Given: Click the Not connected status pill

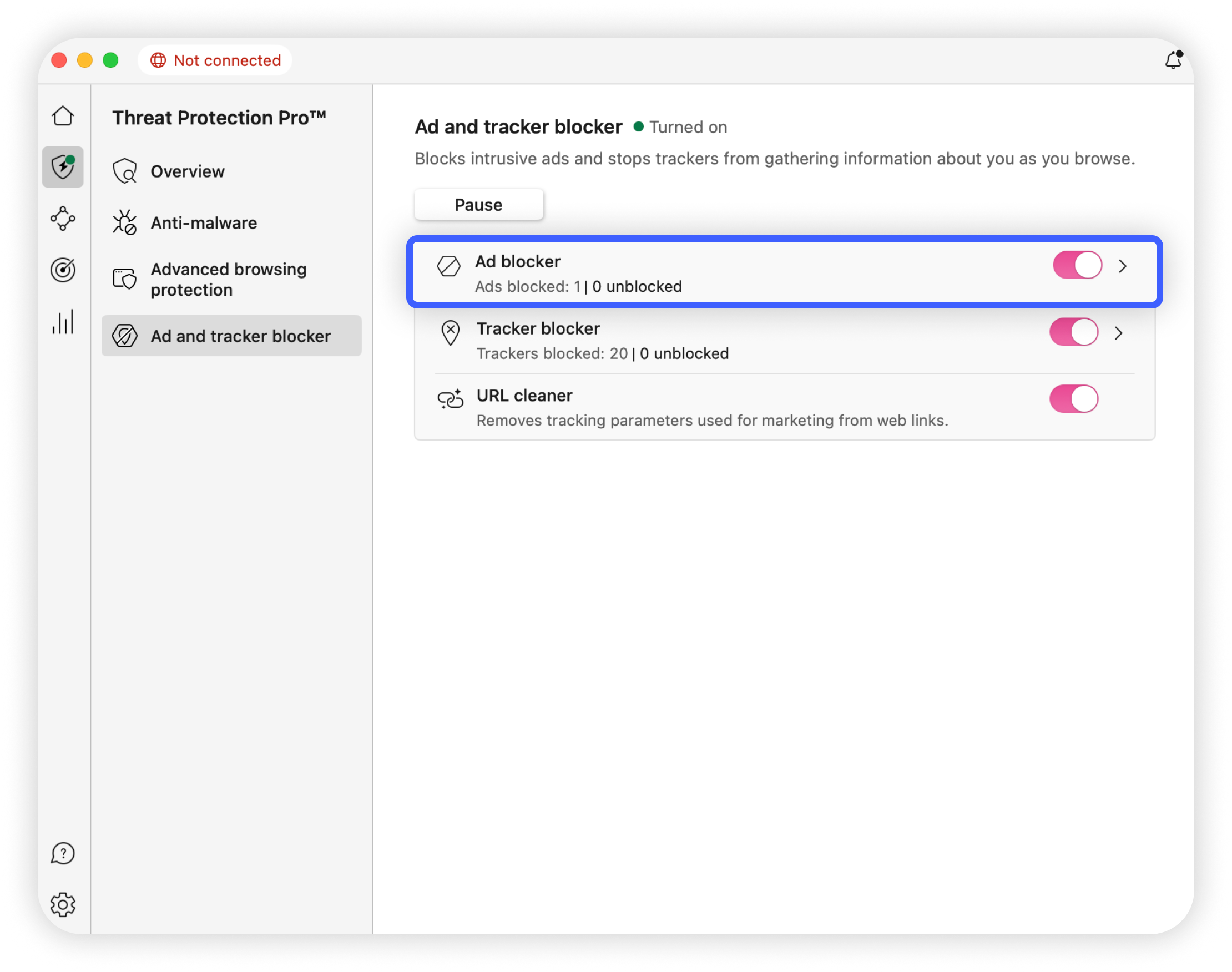Looking at the screenshot, I should (215, 60).
